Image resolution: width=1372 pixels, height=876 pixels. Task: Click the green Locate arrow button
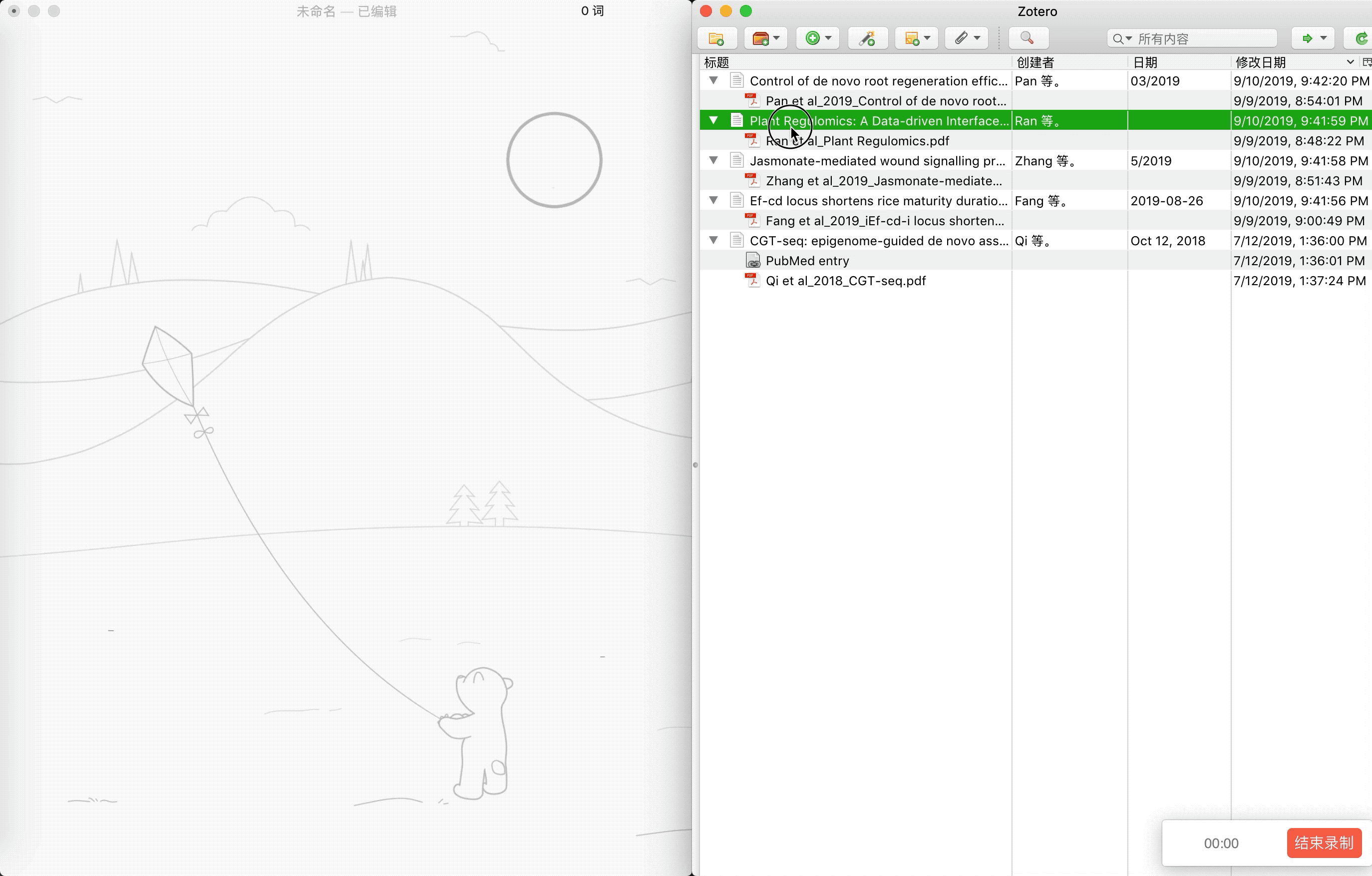point(1308,38)
